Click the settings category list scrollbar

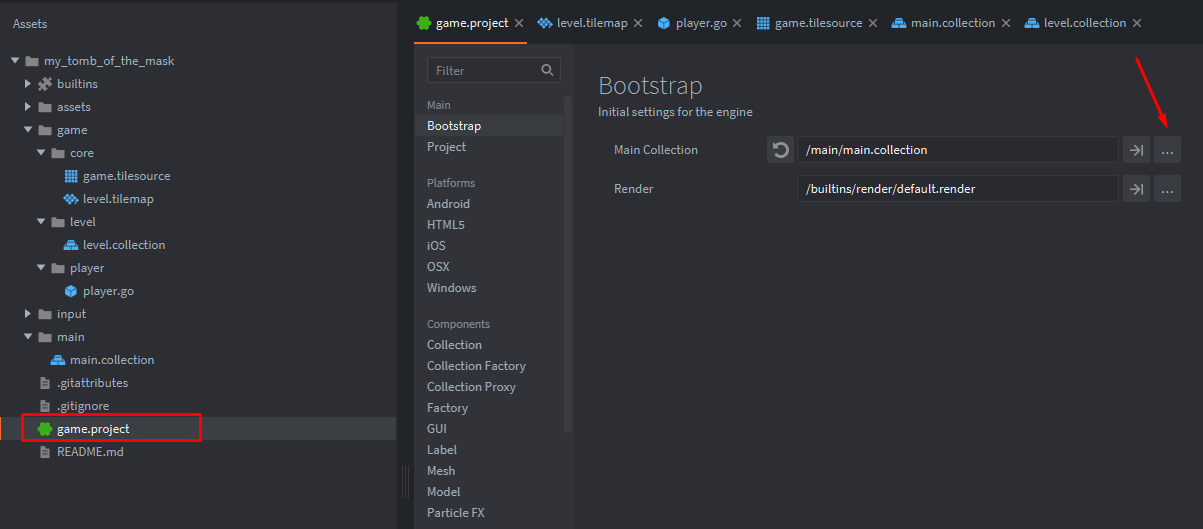568,260
